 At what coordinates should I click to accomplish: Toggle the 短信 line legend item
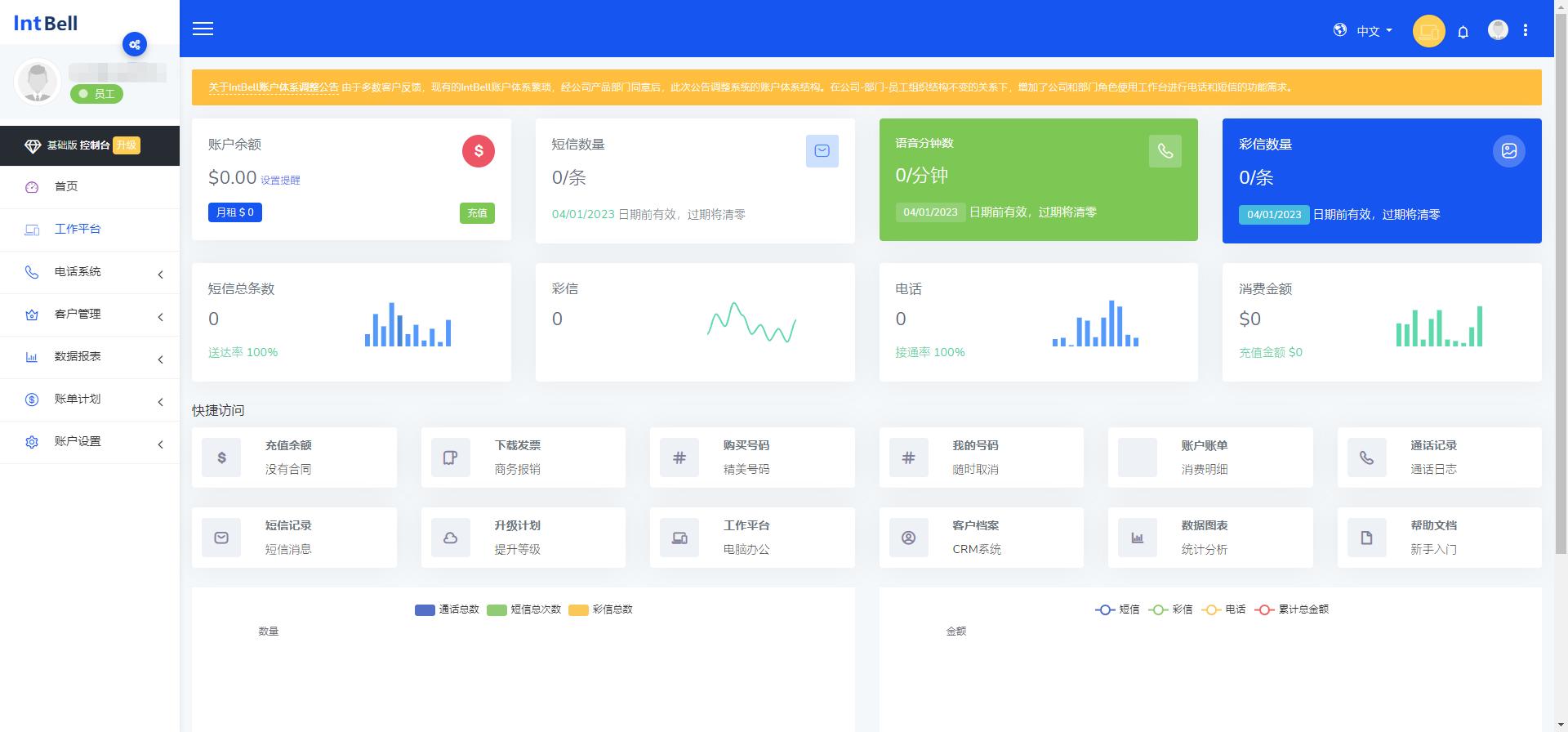point(1117,609)
